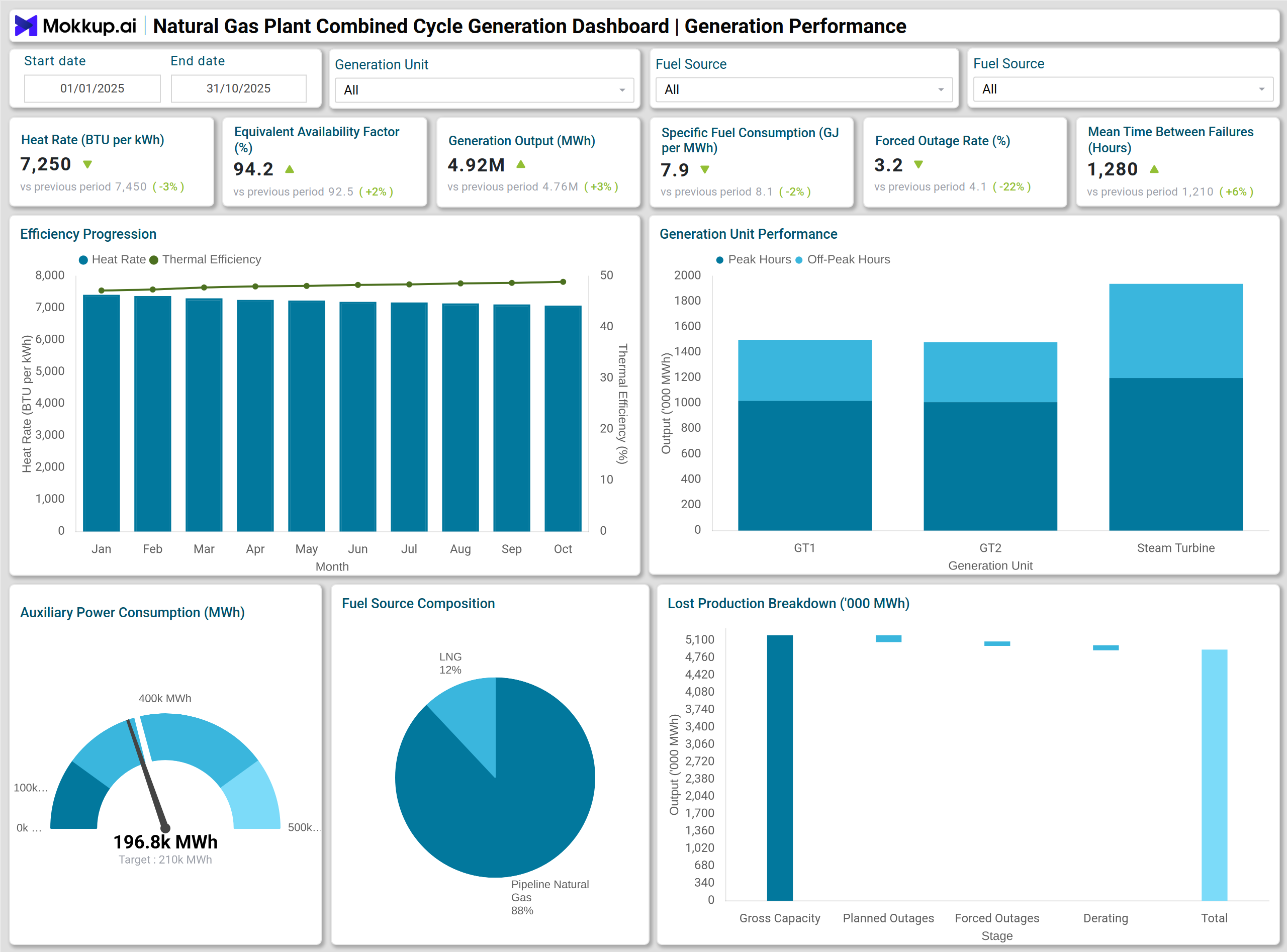This screenshot has height=952, width=1287.
Task: Click the Efficiency Progression chart title
Action: (x=88, y=234)
